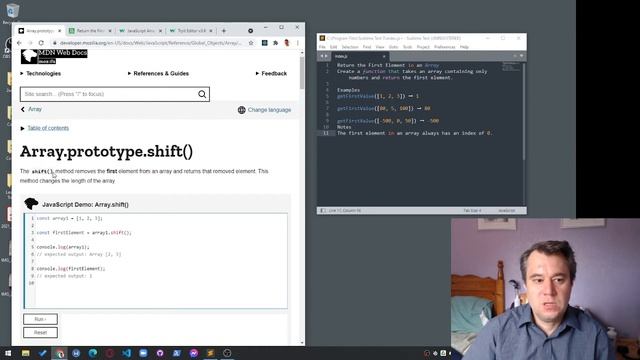
Task: Open the Windows Start menu
Action: tap(8, 353)
